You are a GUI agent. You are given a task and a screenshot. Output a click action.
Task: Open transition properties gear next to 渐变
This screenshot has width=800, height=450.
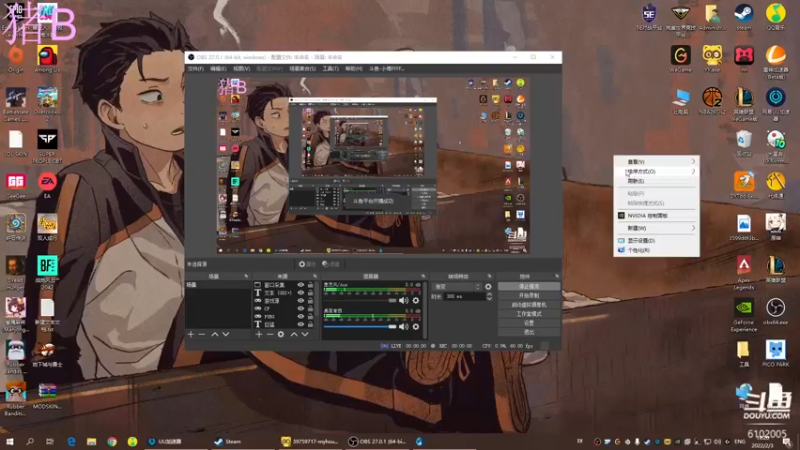tap(488, 287)
